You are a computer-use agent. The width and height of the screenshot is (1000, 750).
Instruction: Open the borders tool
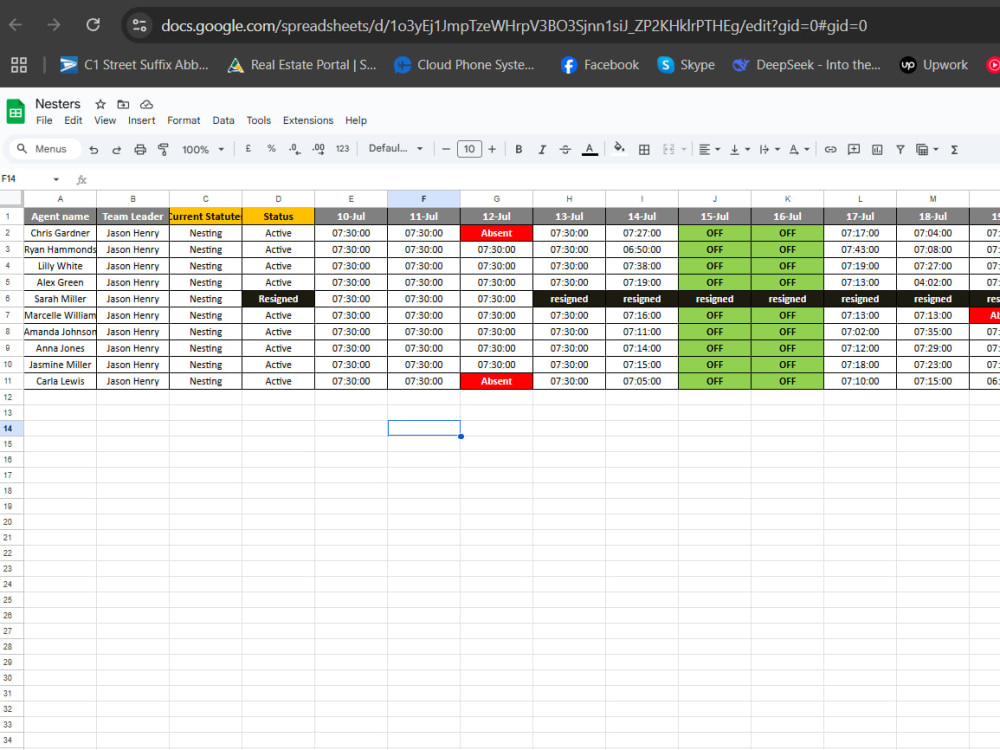point(644,149)
